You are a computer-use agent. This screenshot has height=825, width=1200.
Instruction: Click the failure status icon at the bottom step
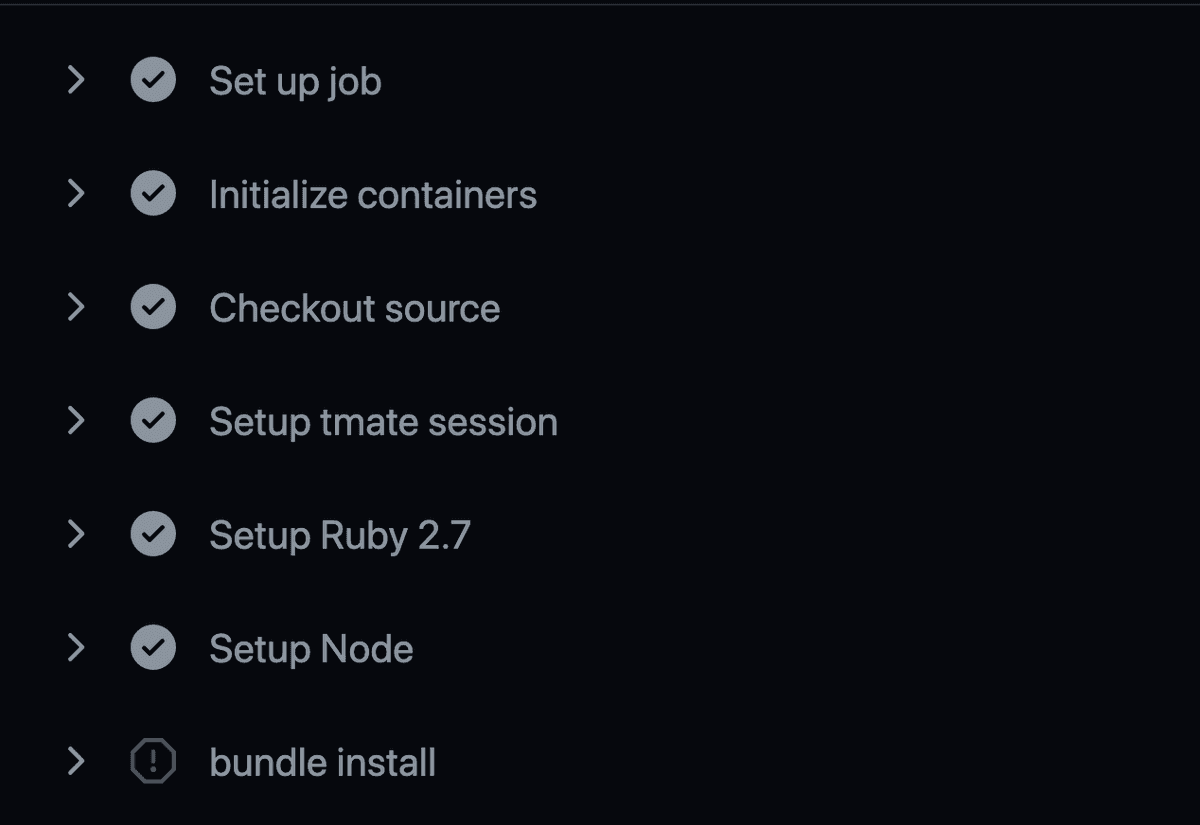(152, 761)
